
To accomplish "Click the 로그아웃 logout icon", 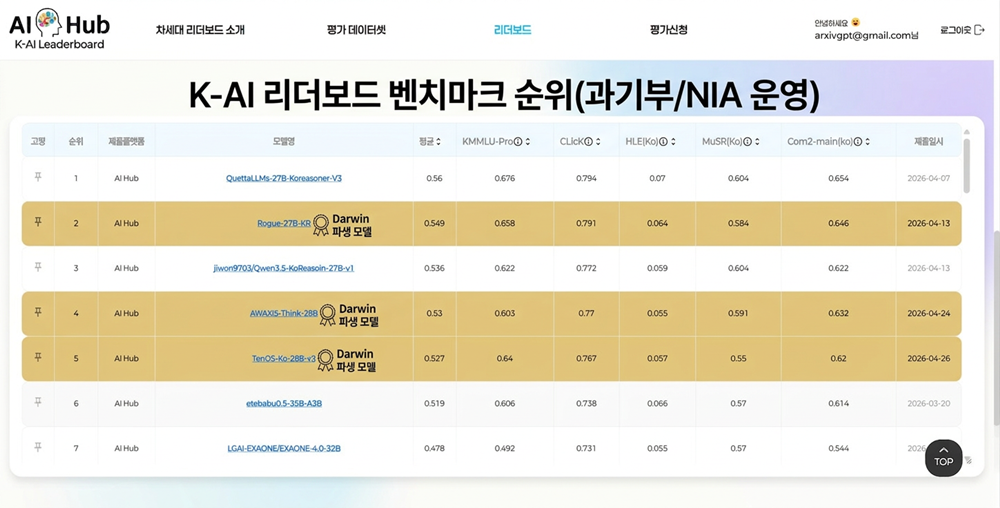I will tap(980, 30).
